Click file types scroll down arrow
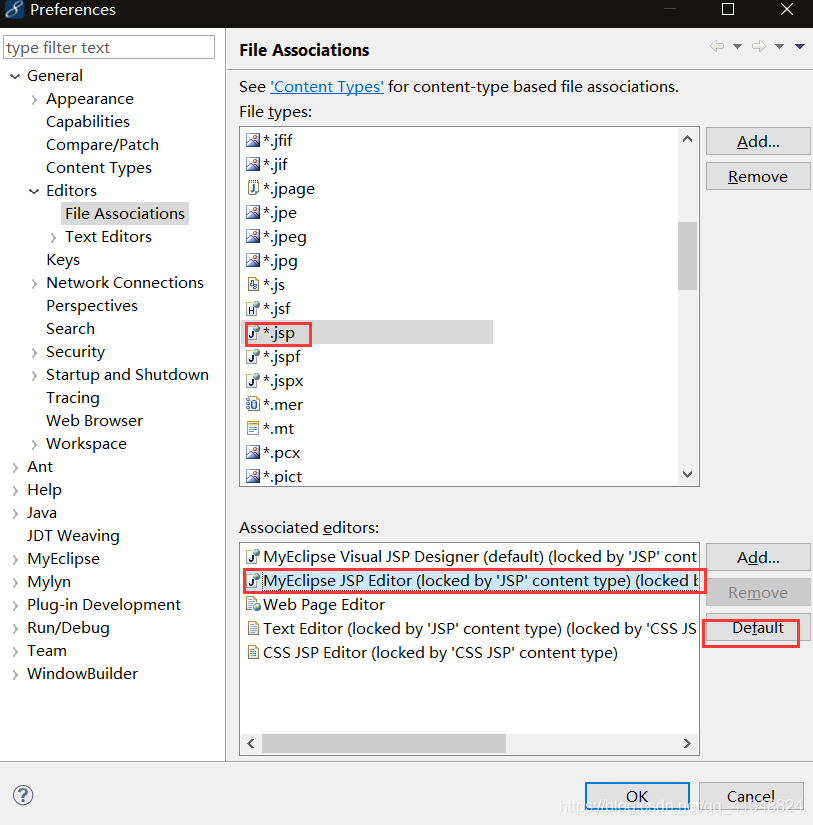This screenshot has width=813, height=825. 687,474
